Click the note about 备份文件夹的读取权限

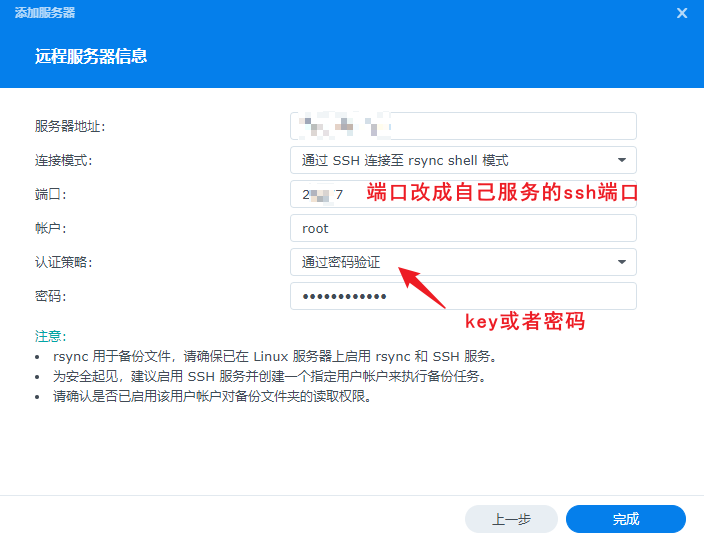point(212,396)
